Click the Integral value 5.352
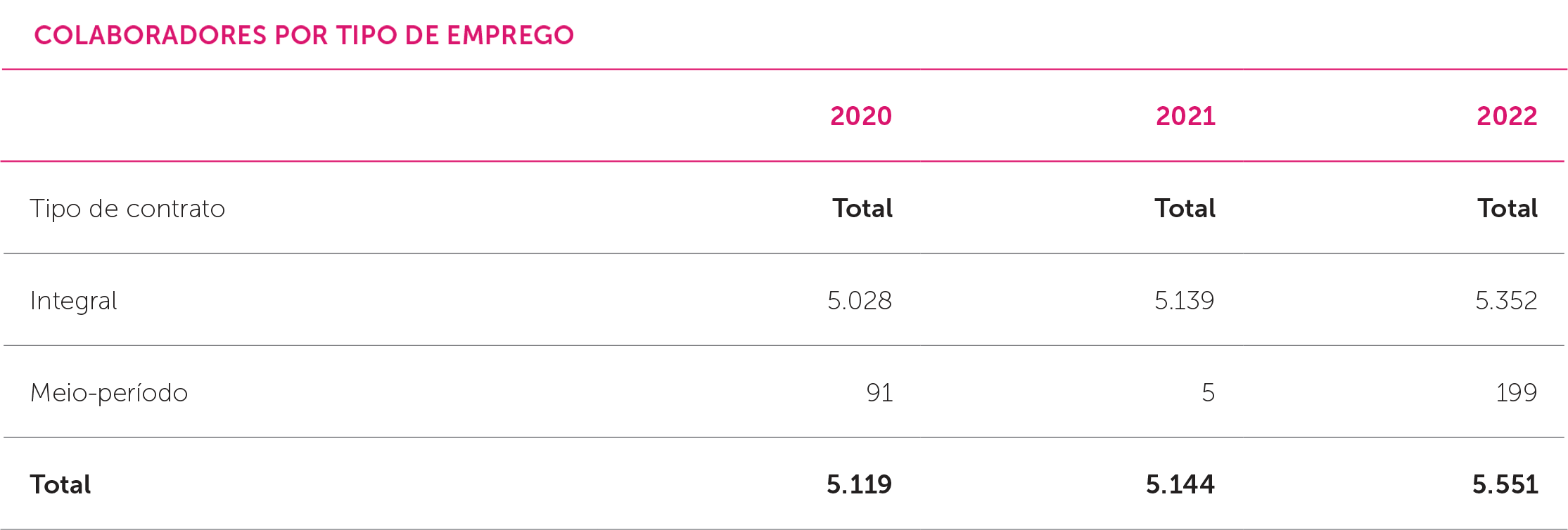 [1505, 301]
